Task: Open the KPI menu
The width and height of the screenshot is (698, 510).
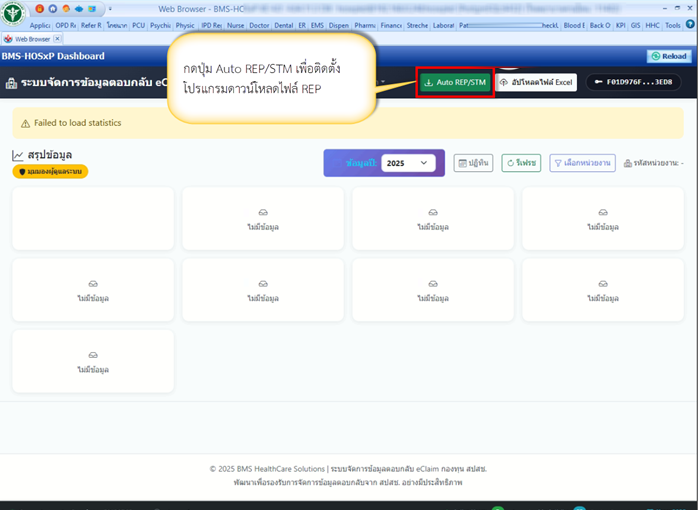Action: [x=620, y=25]
